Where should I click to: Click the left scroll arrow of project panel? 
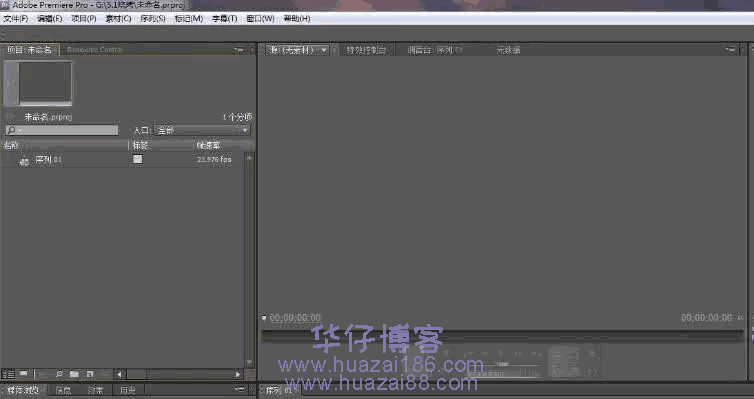120,374
